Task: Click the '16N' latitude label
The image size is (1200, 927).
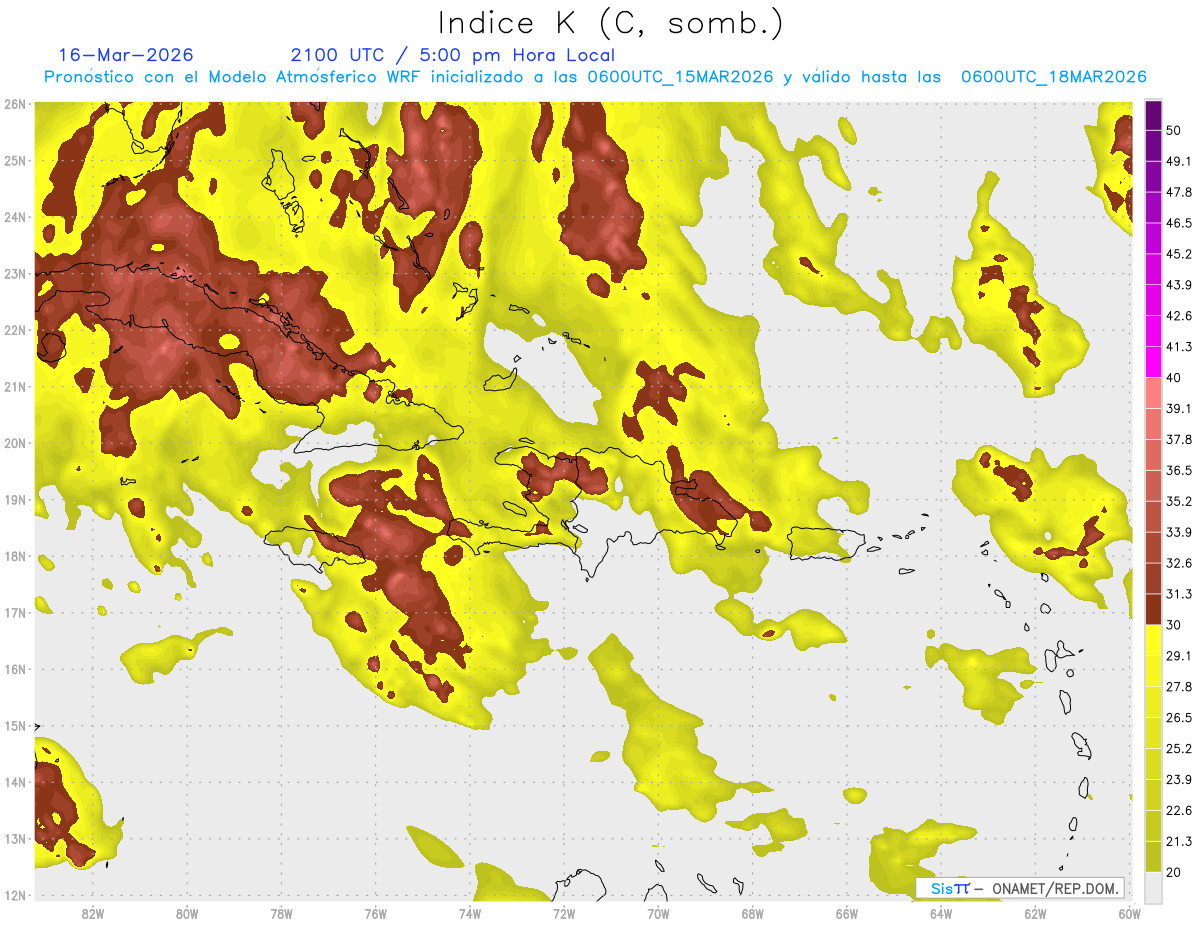Action: [15, 669]
